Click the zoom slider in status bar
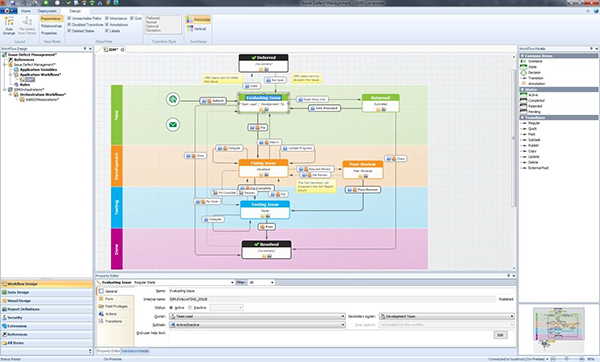This screenshot has height=362, width=600. tap(567, 359)
